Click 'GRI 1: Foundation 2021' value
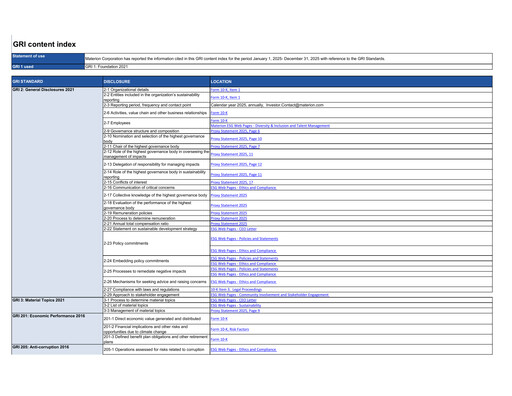This screenshot has height=396, width=512. 106,67
